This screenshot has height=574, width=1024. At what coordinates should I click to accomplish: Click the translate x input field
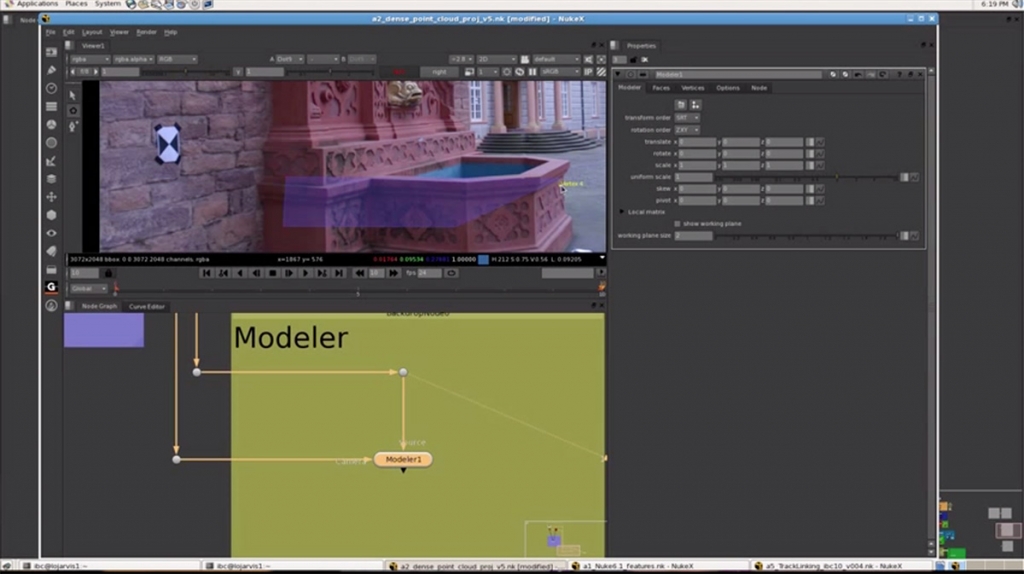pos(698,142)
